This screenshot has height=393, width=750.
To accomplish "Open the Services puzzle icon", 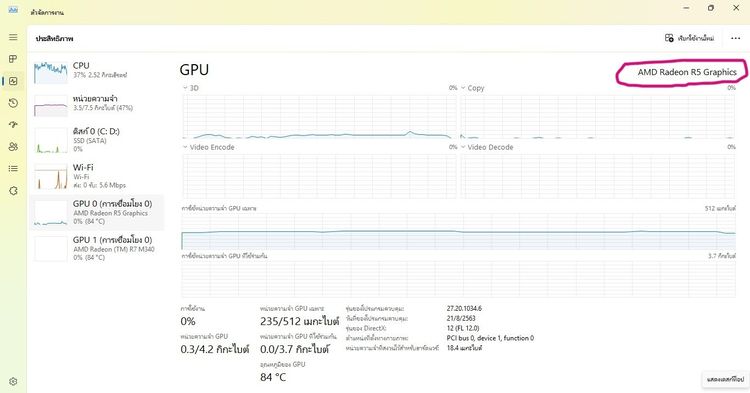I will (13, 191).
